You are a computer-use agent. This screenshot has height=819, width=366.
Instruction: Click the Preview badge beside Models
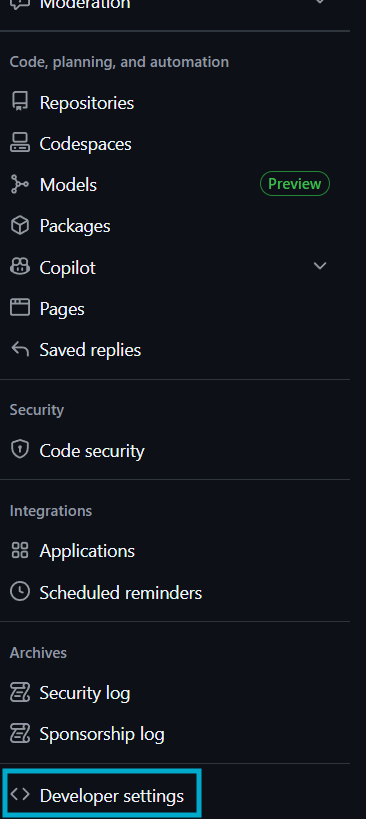click(x=294, y=184)
